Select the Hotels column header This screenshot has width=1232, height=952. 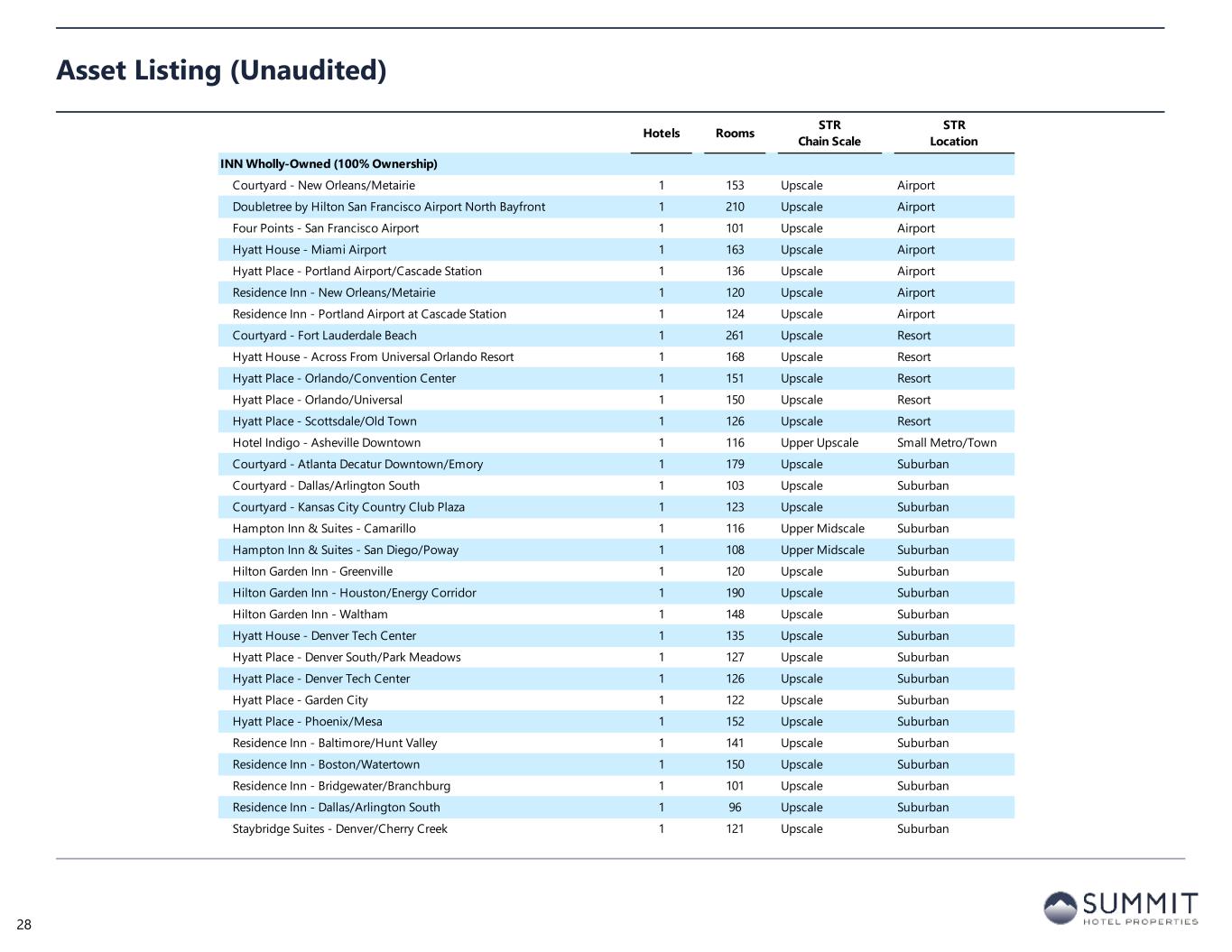click(x=661, y=133)
